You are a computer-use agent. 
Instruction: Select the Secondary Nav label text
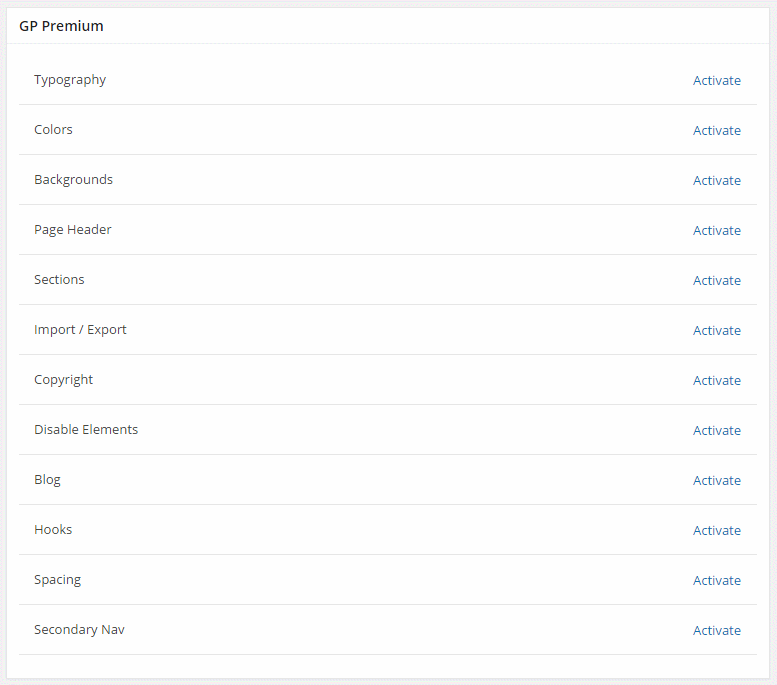[x=79, y=630]
